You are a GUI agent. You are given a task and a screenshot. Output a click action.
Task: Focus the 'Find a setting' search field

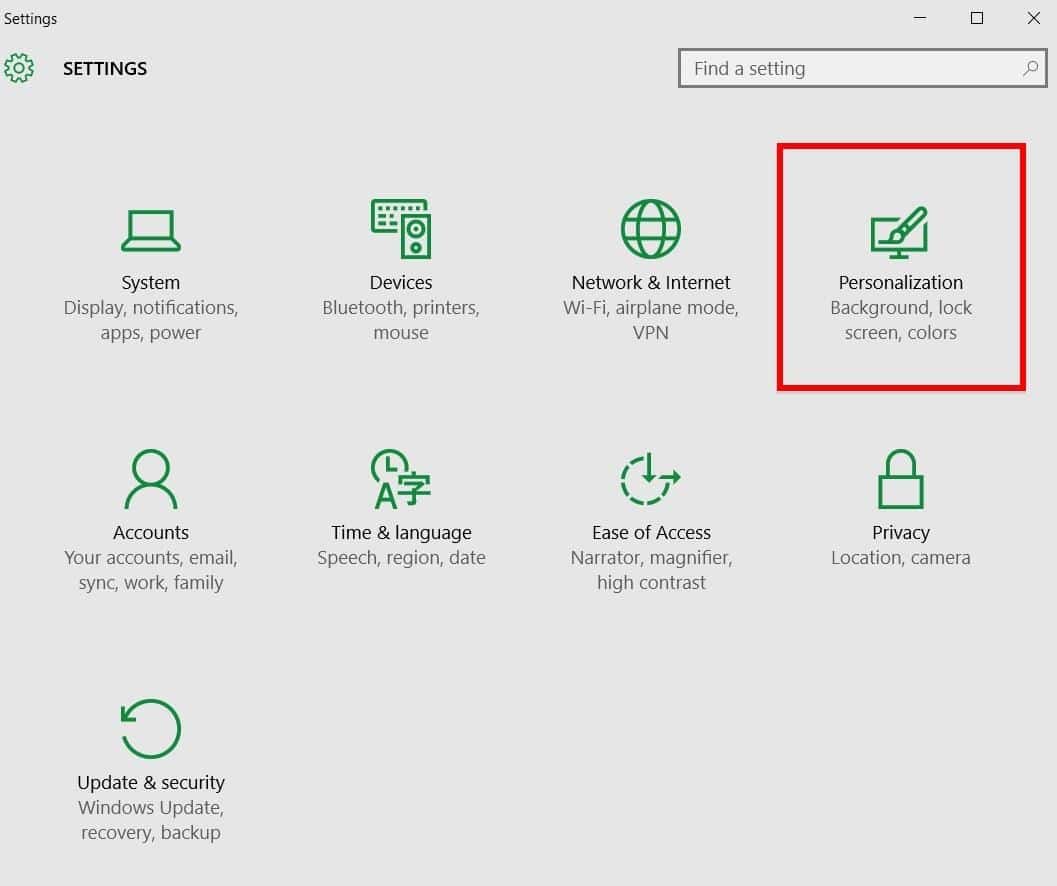click(x=850, y=69)
